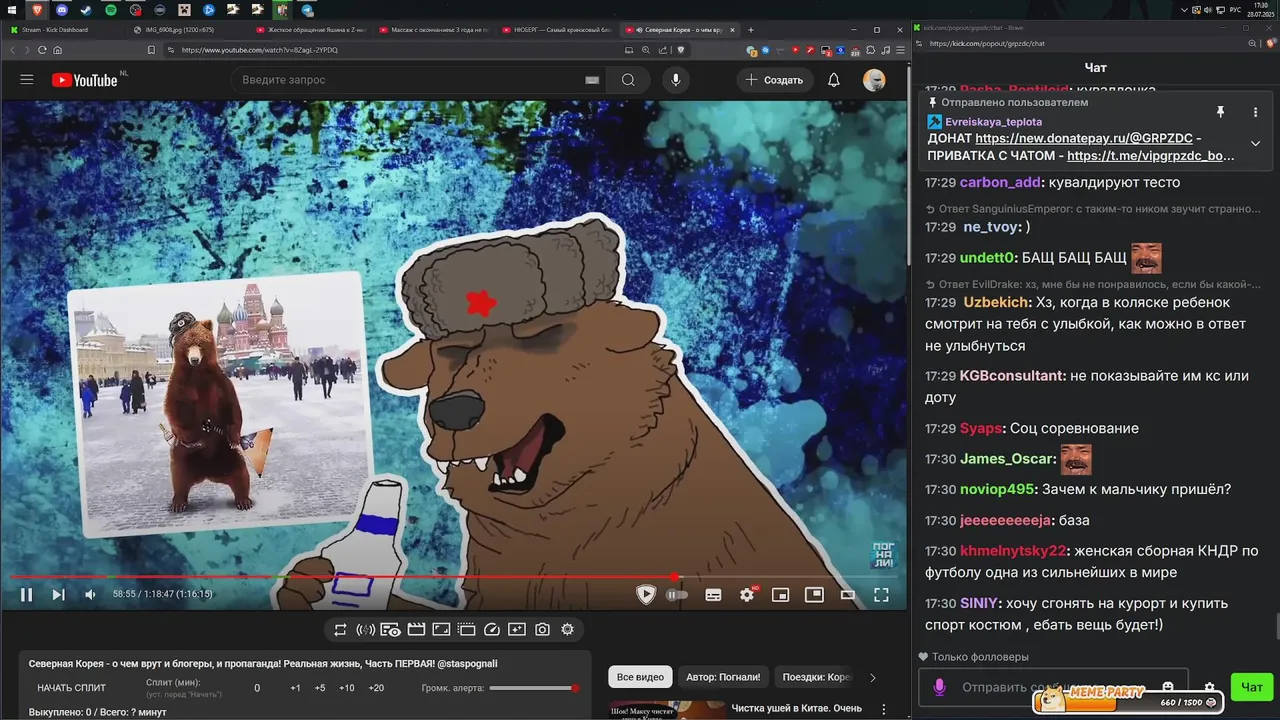Switch to theater mode view
Viewport: 1280px width, 720px height.
tap(848, 595)
